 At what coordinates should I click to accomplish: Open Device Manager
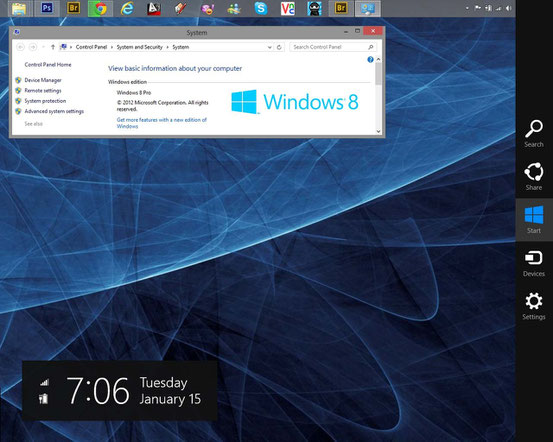click(x=43, y=80)
